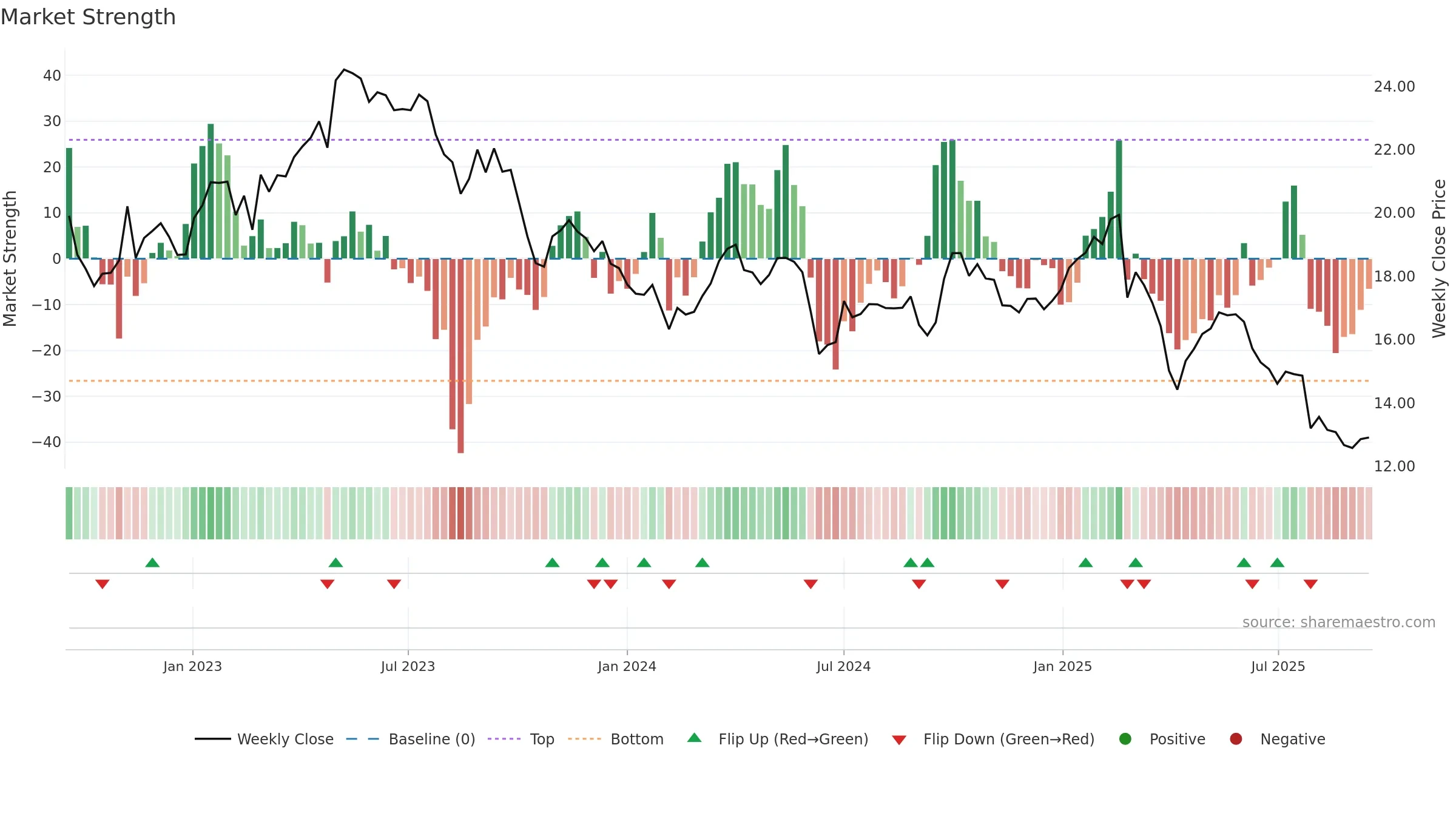Click the red flip-down marker just before Jul 2024
1456x819 pixels.
tap(811, 584)
